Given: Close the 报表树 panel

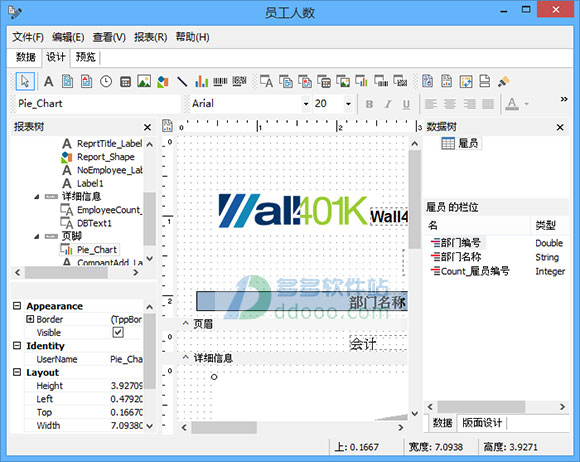Looking at the screenshot, I should click(x=147, y=127).
